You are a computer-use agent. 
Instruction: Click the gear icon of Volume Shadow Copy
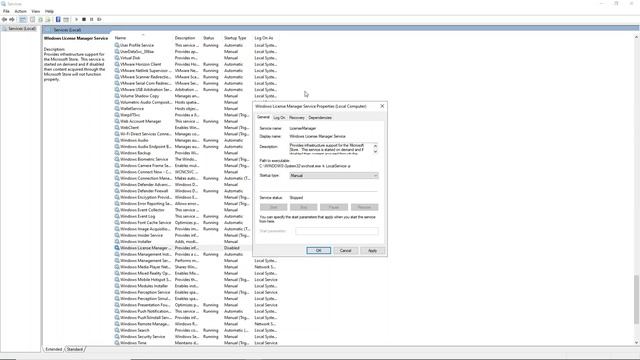[117, 96]
